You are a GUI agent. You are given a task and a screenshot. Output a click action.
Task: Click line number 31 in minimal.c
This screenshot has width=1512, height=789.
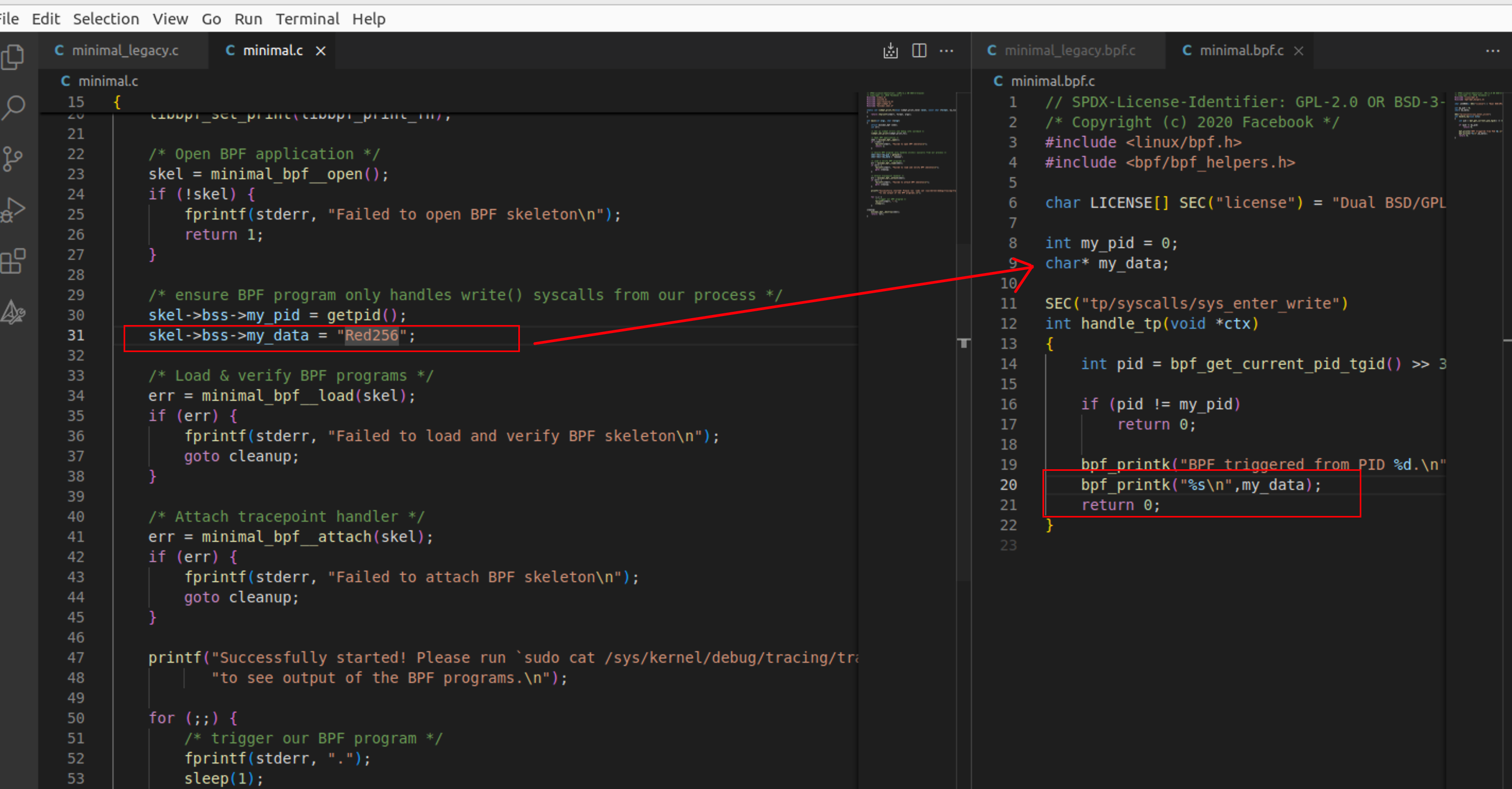click(x=76, y=336)
